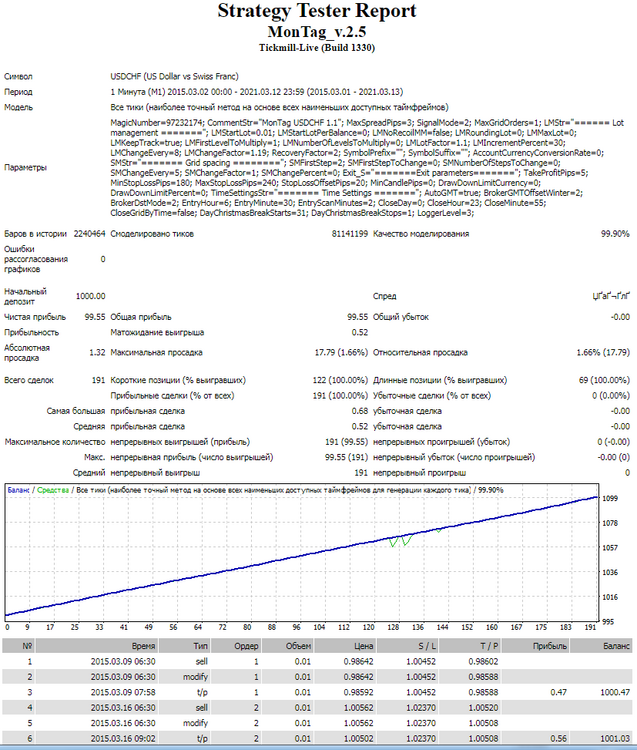
Task: Select the "1 Минута (M1)" period value line
Action: tap(257, 92)
